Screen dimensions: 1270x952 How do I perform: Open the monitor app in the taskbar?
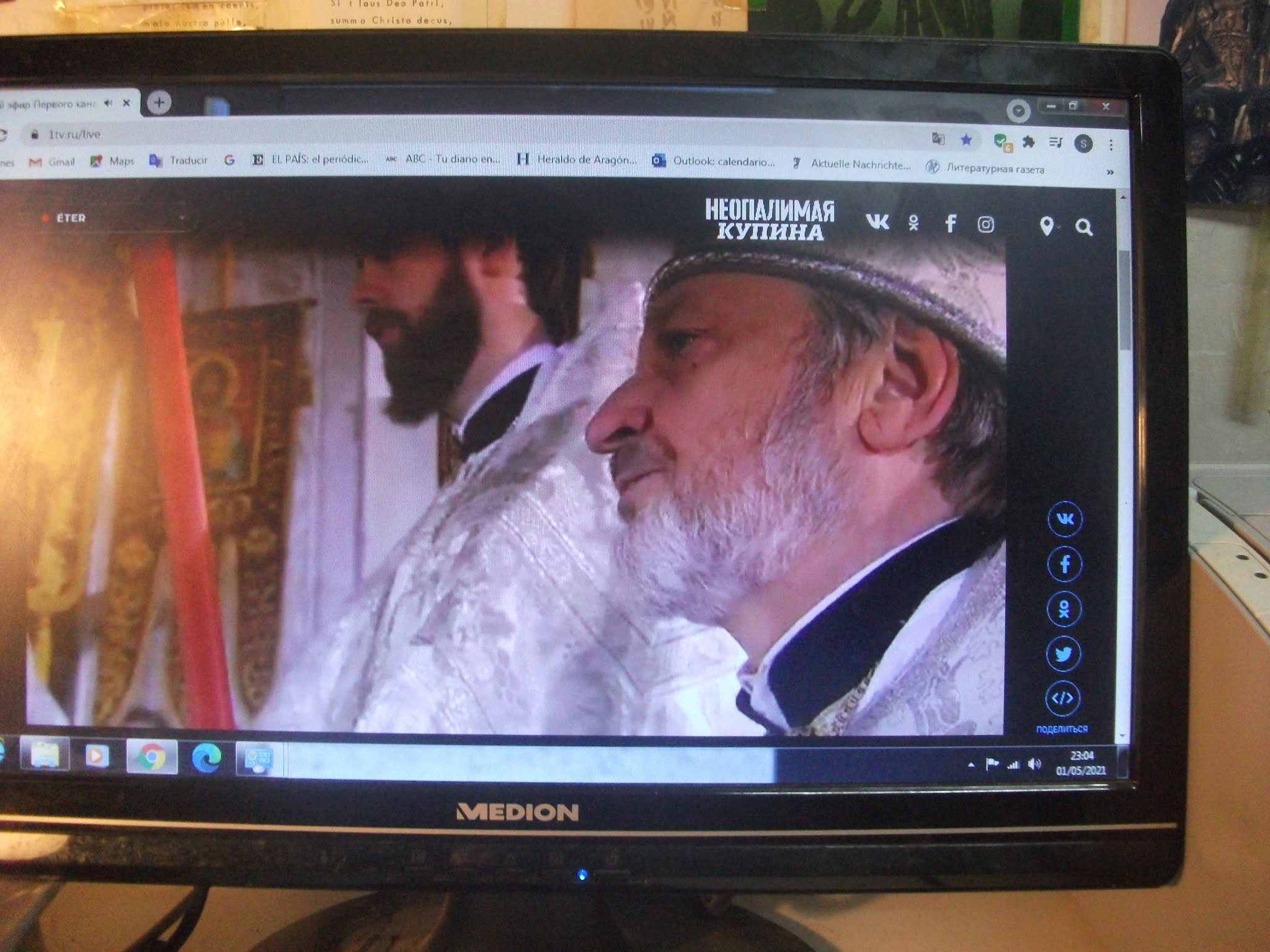pos(258,760)
